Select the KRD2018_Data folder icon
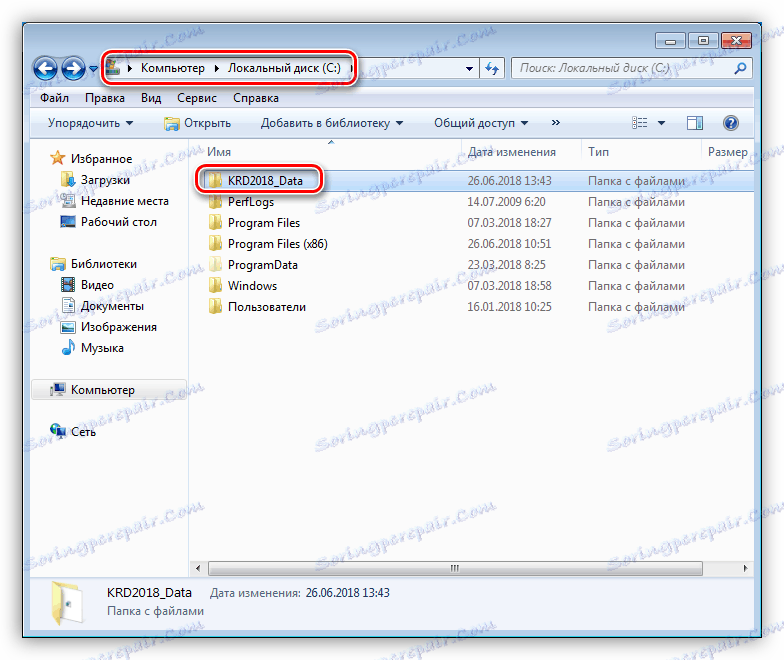The image size is (784, 660). tap(215, 180)
